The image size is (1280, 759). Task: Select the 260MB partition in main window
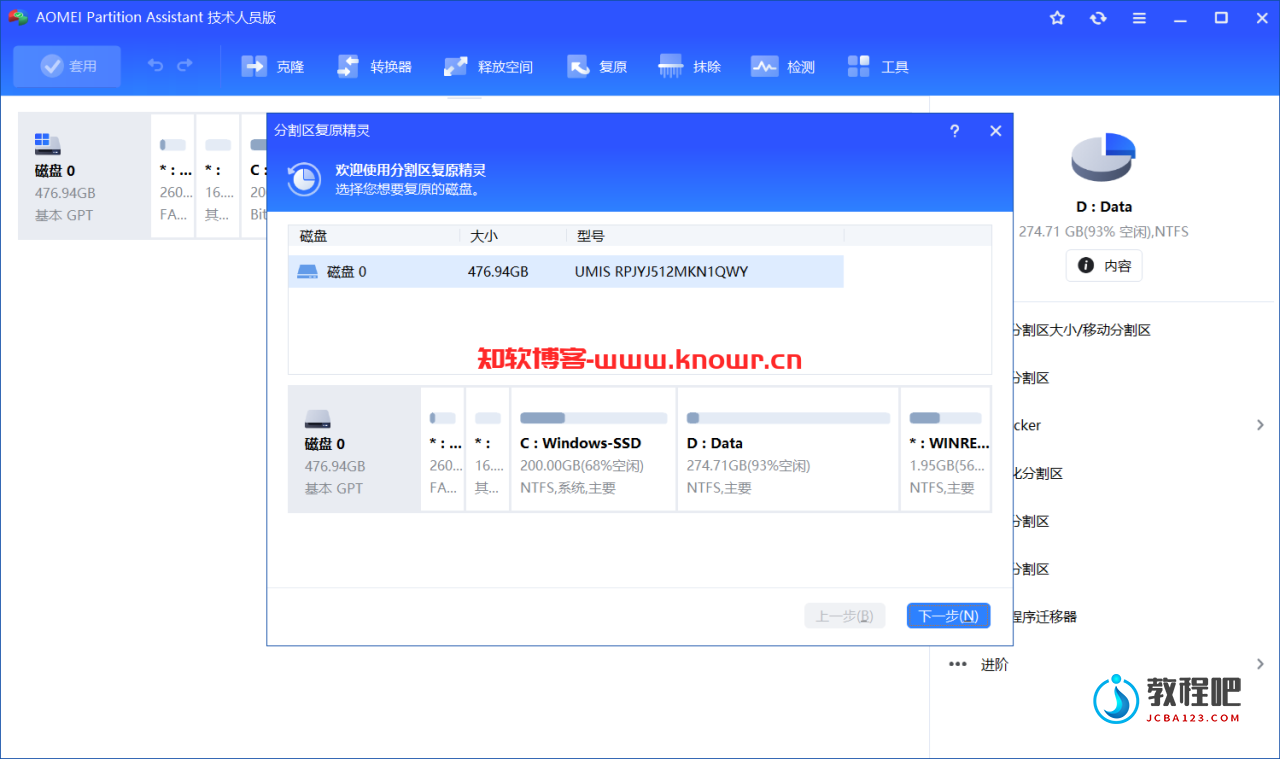[x=173, y=176]
